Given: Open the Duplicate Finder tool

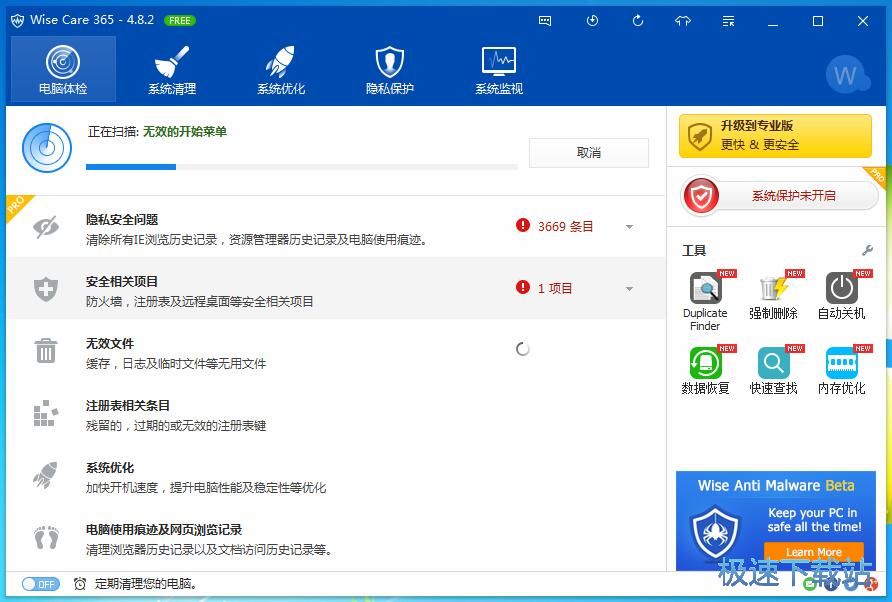Looking at the screenshot, I should 705,301.
